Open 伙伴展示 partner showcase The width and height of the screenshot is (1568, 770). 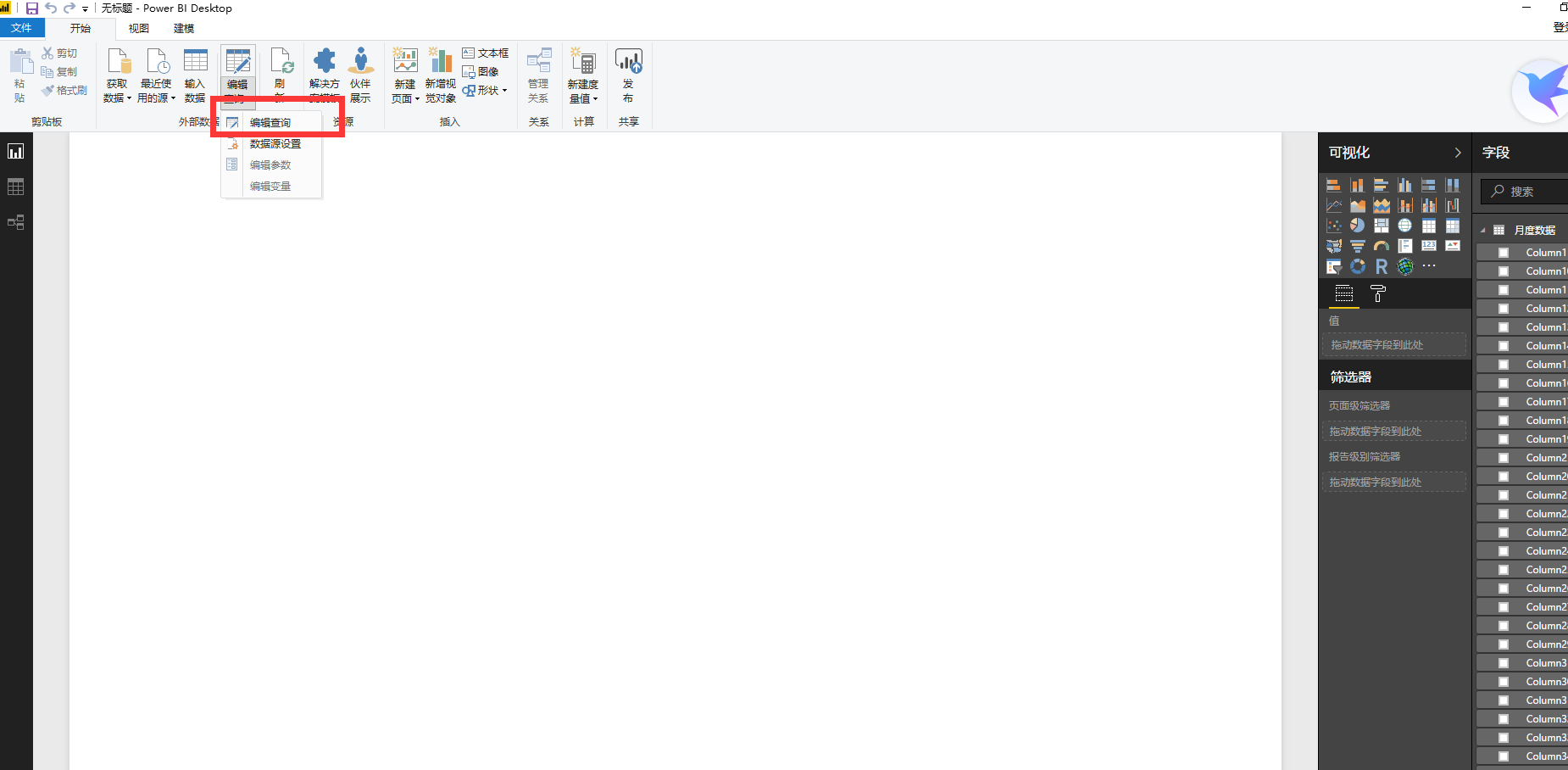[360, 75]
